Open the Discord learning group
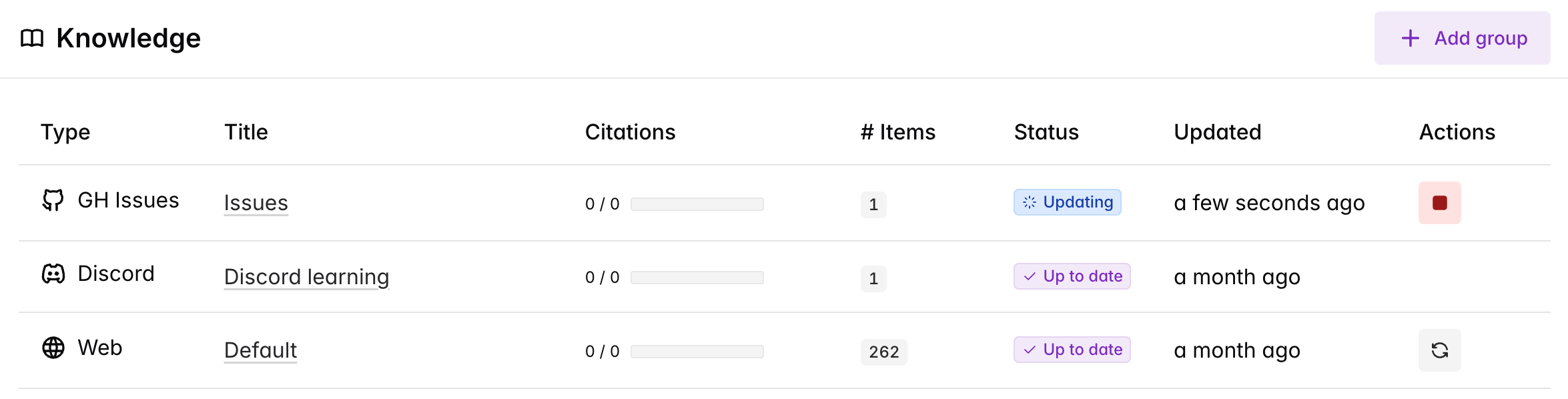Image resolution: width=1568 pixels, height=399 pixels. click(x=306, y=277)
